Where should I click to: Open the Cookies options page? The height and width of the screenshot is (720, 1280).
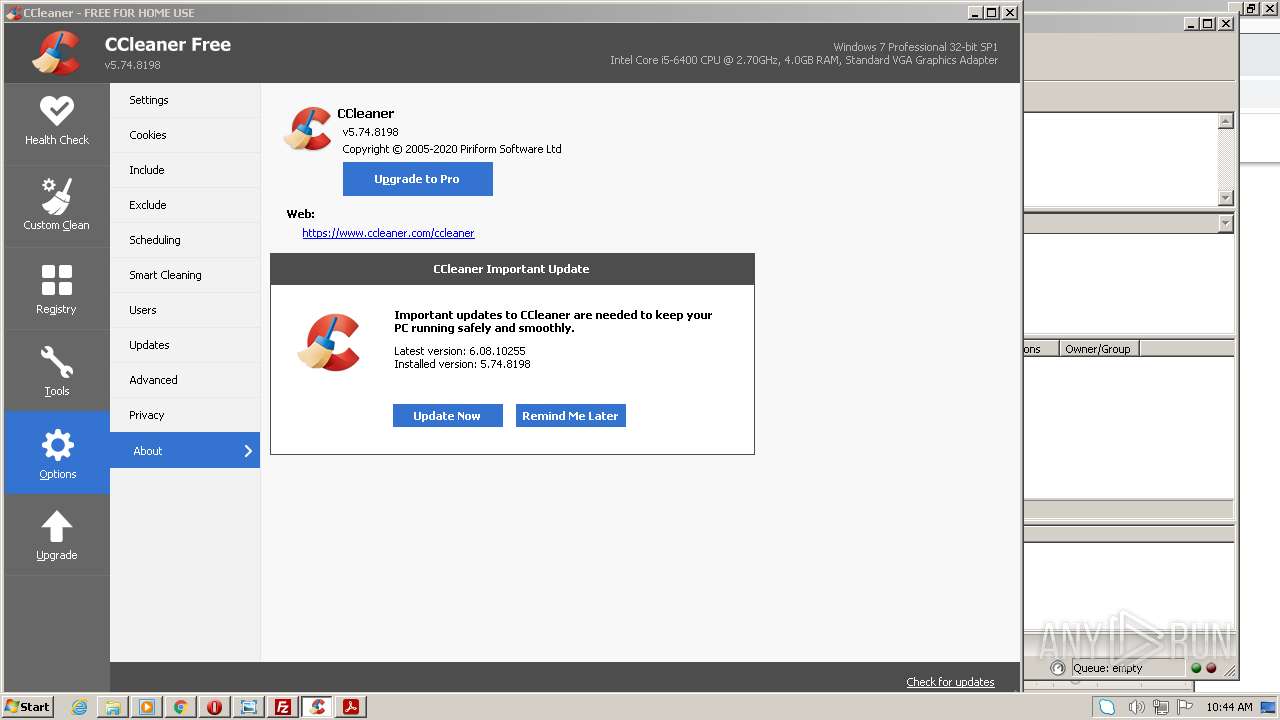[185, 135]
